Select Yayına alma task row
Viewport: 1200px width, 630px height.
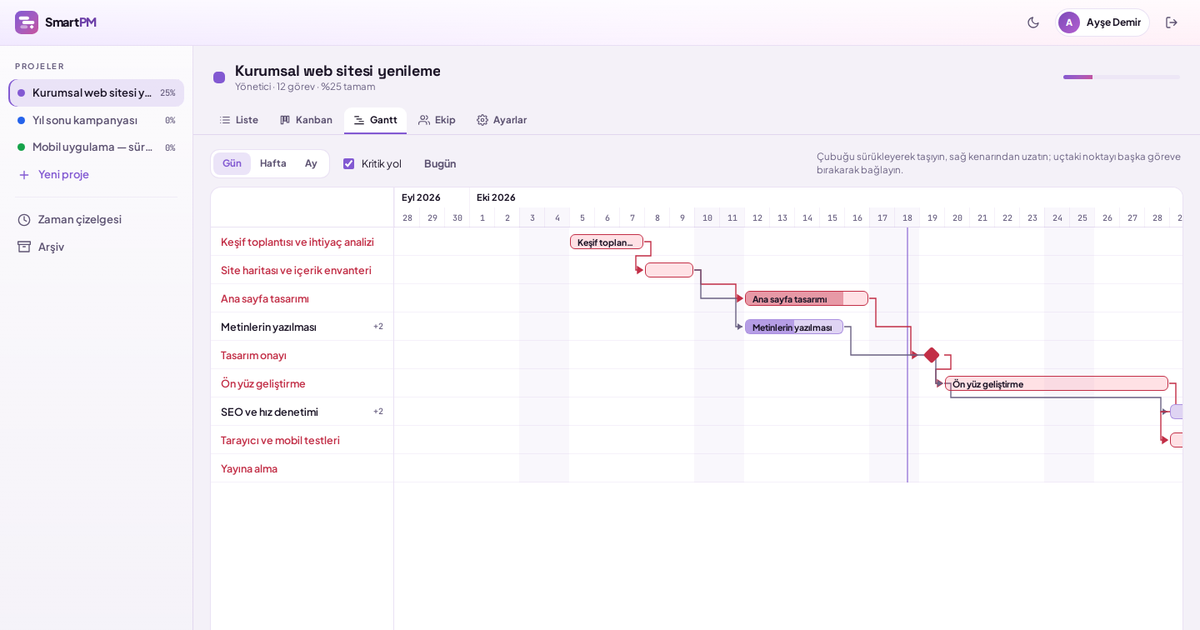coord(302,468)
